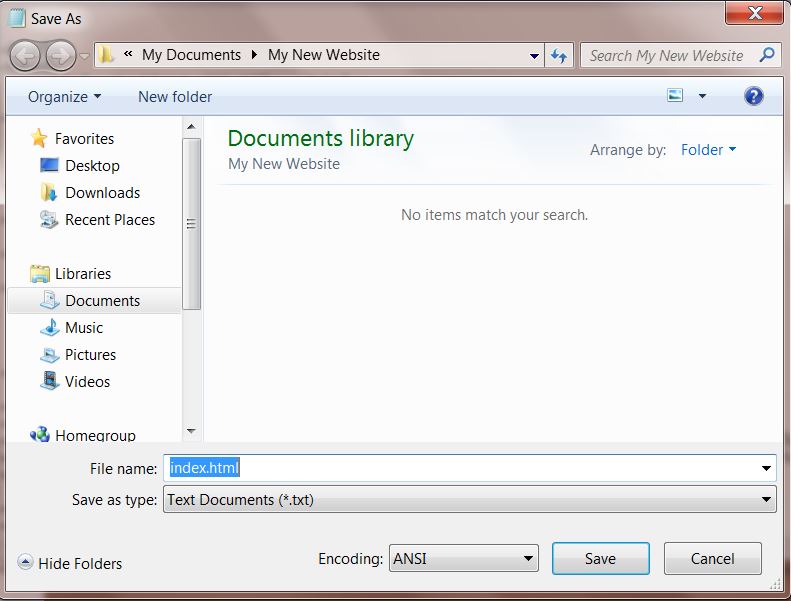Open the Arrange by Folder dropdown

coord(708,150)
